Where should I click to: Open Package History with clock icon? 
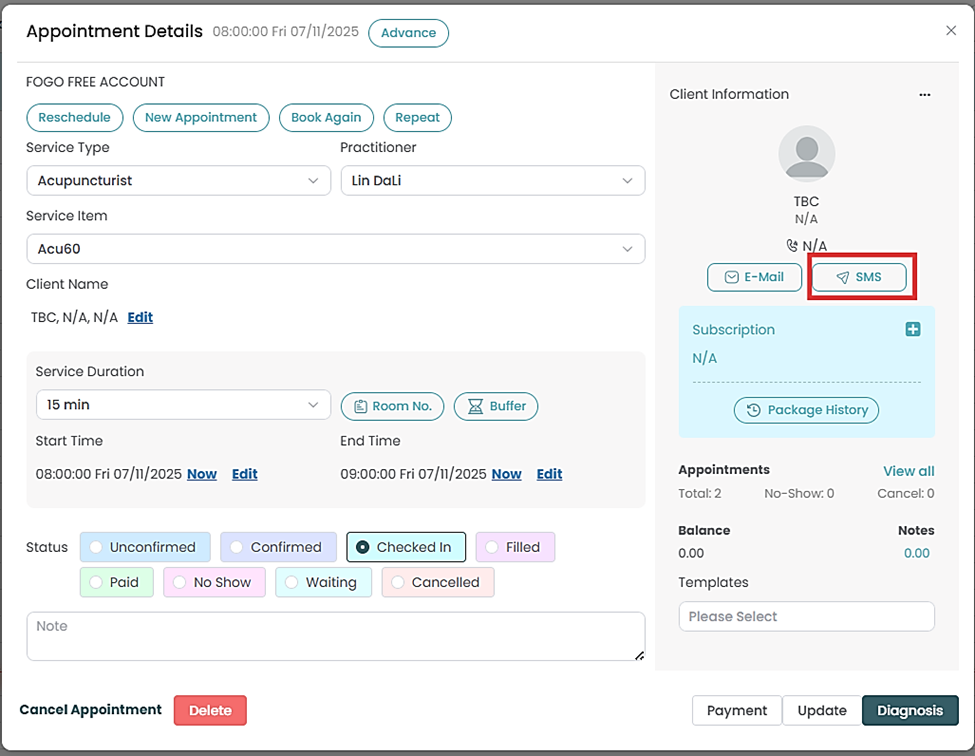[x=806, y=410]
